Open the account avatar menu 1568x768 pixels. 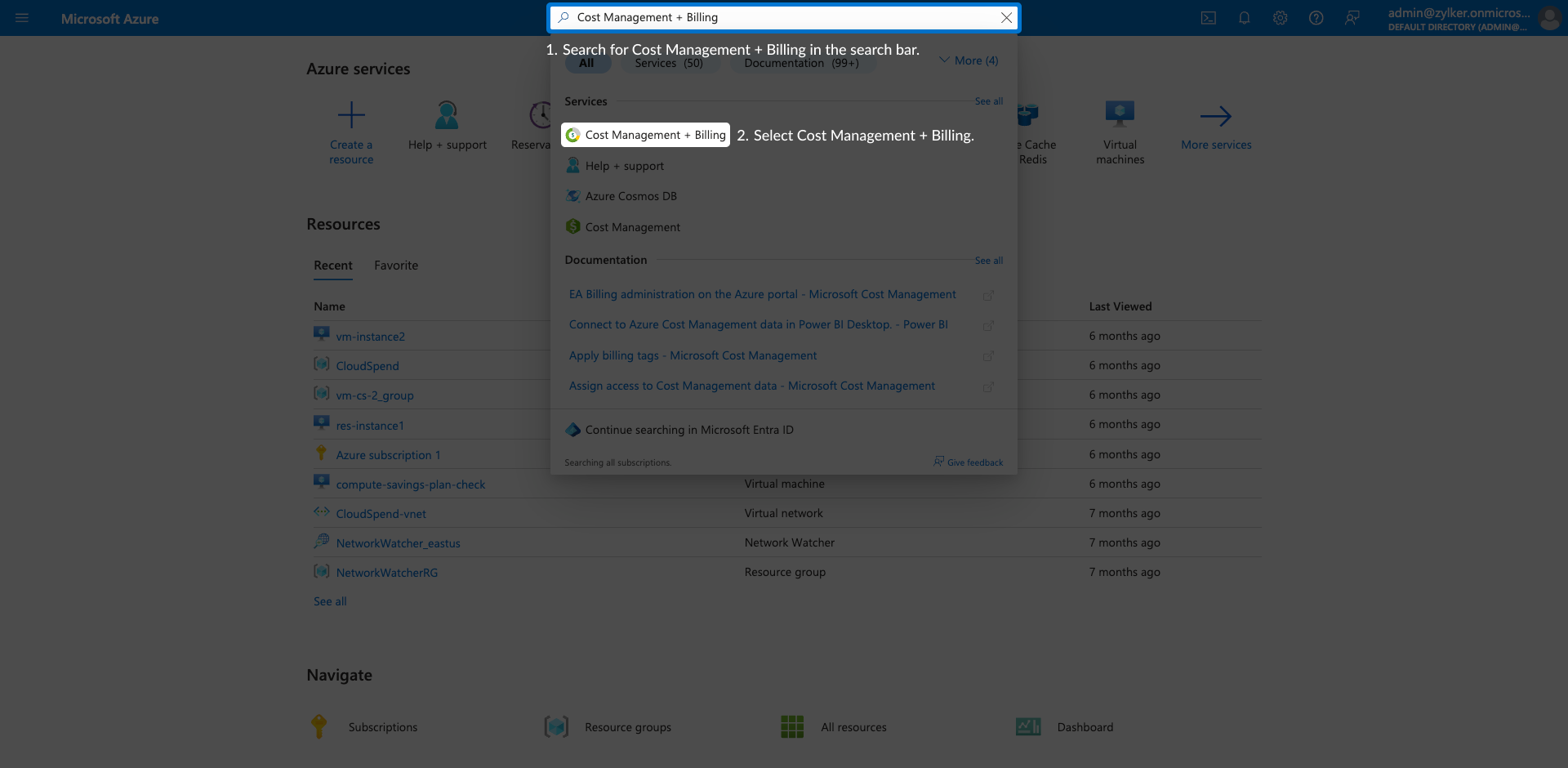[1549, 18]
